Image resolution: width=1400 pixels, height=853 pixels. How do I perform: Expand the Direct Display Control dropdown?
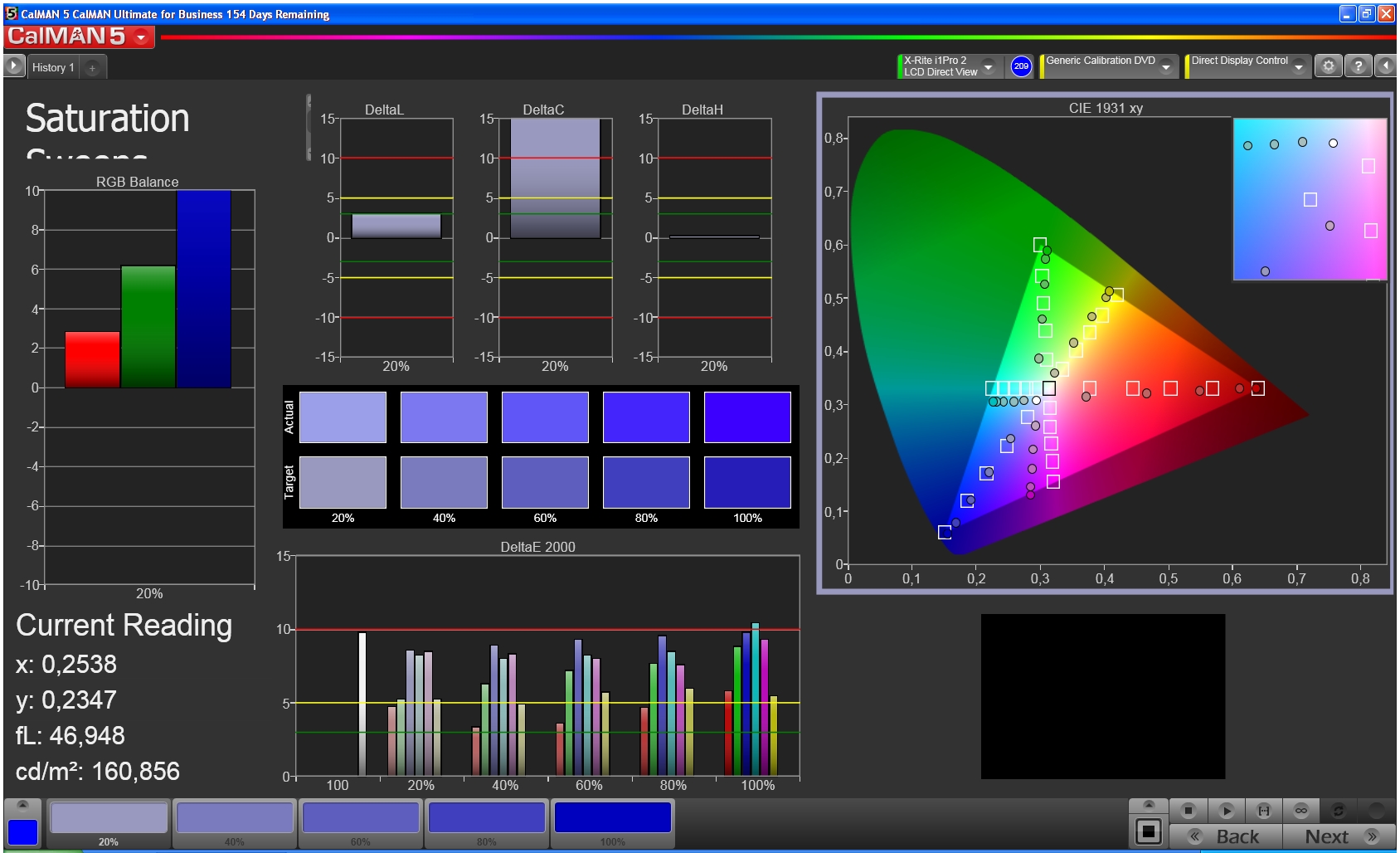pos(1299,67)
